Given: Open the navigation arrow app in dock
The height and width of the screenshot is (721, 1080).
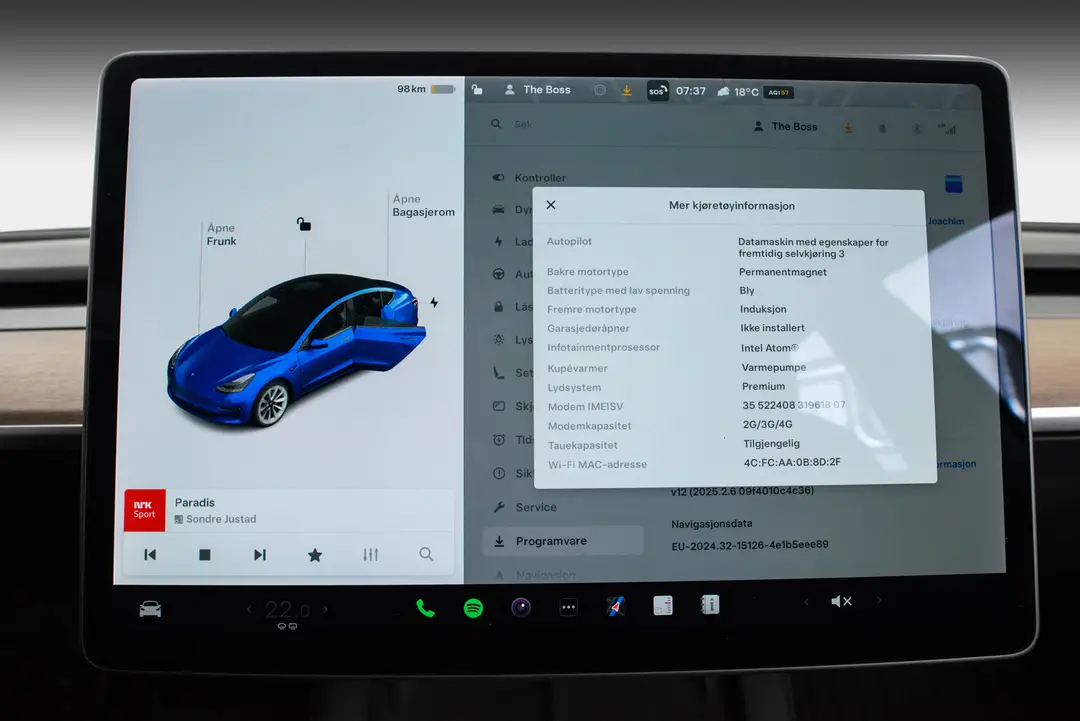Looking at the screenshot, I should click(x=616, y=607).
